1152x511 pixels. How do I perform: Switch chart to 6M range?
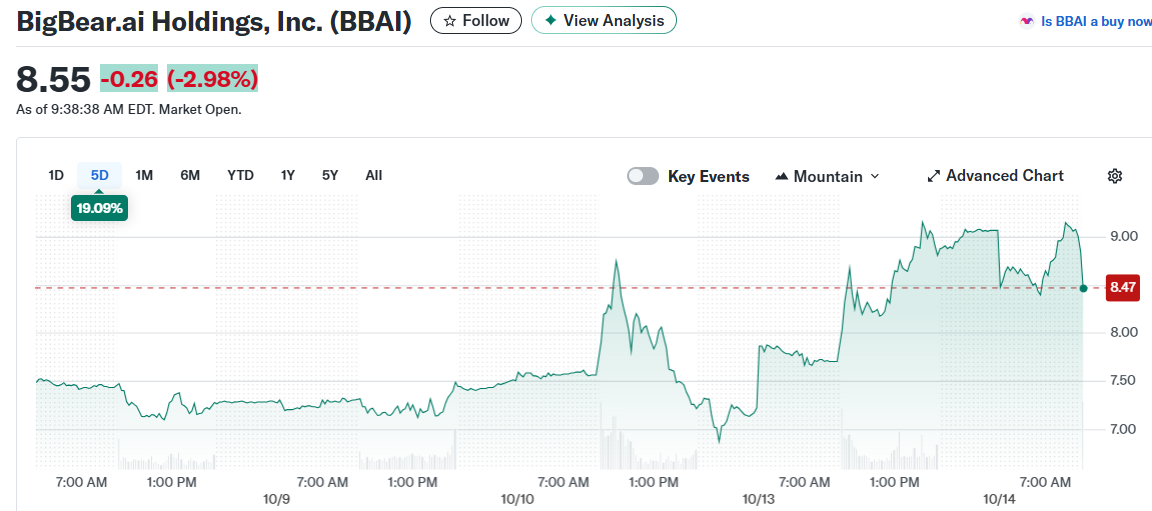tap(190, 175)
